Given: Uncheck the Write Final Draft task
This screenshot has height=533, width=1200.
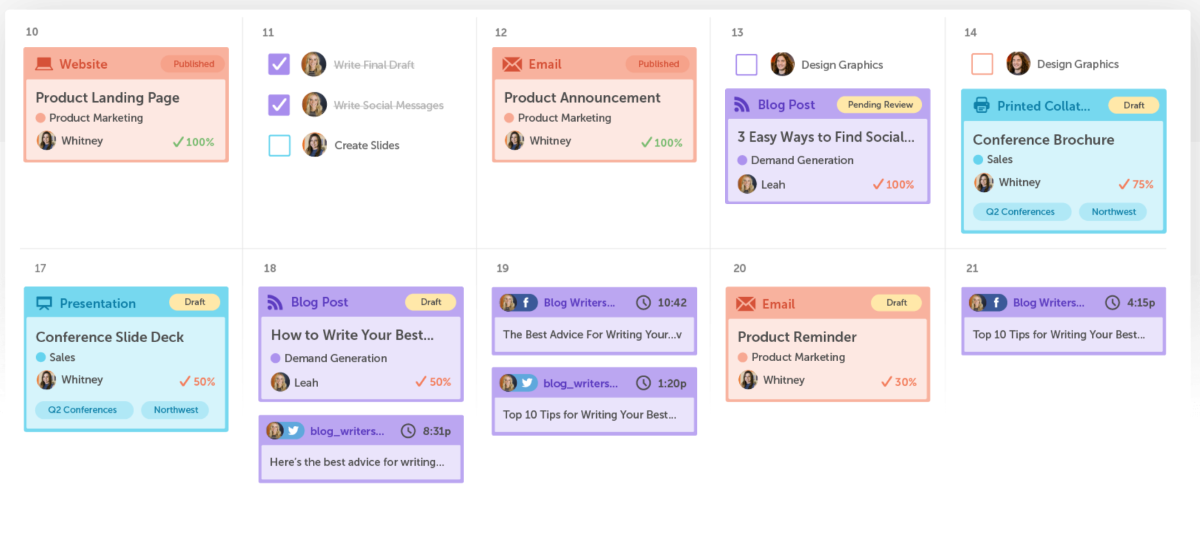Looking at the screenshot, I should coord(279,64).
